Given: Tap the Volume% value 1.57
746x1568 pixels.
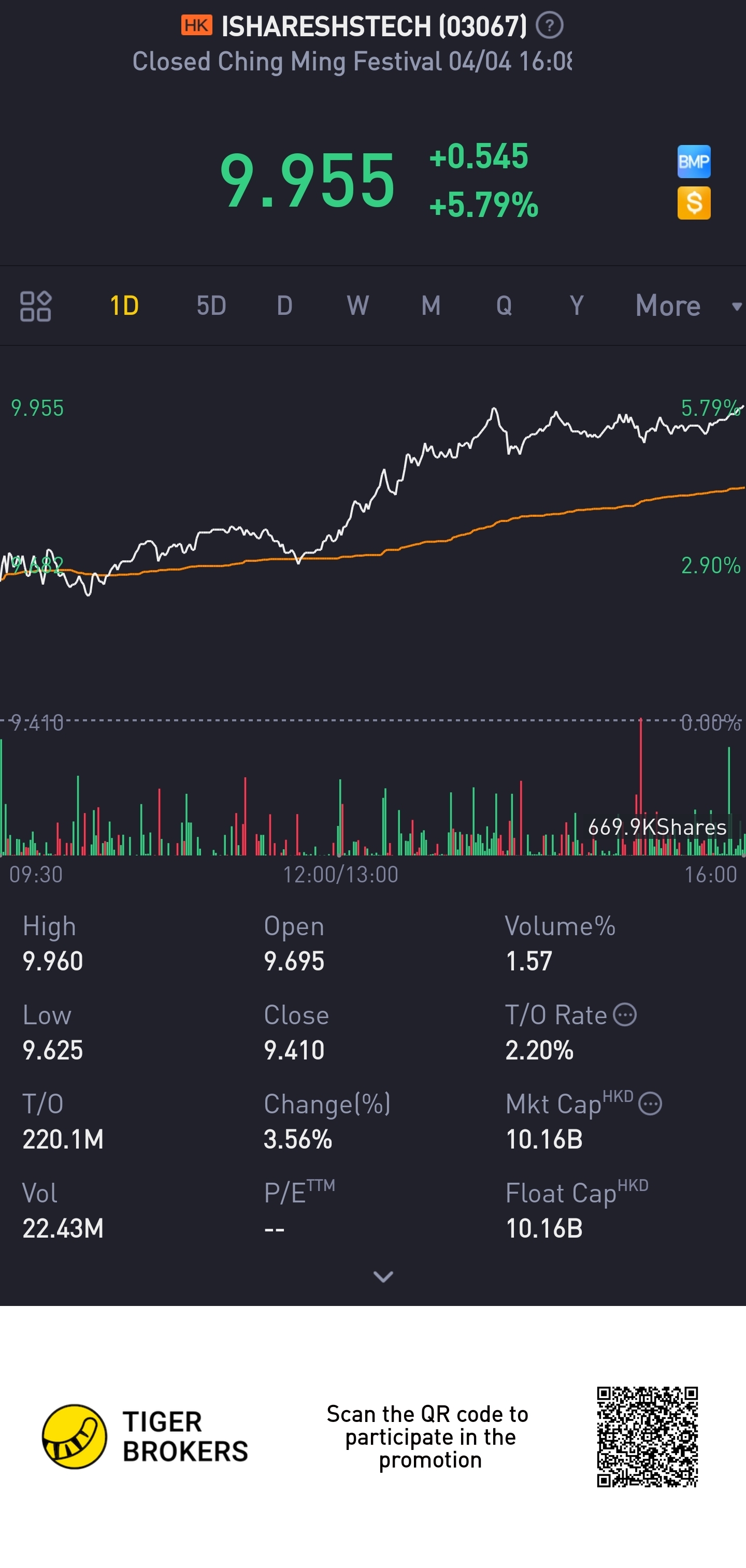Looking at the screenshot, I should pyautogui.click(x=528, y=961).
